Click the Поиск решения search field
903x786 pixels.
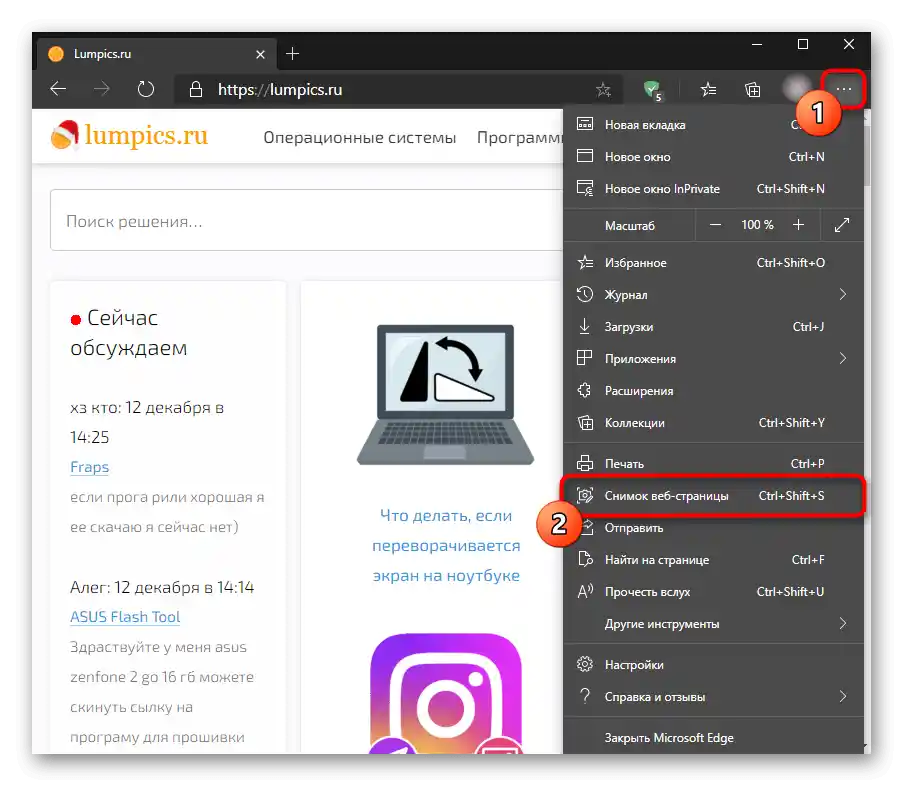click(x=306, y=221)
